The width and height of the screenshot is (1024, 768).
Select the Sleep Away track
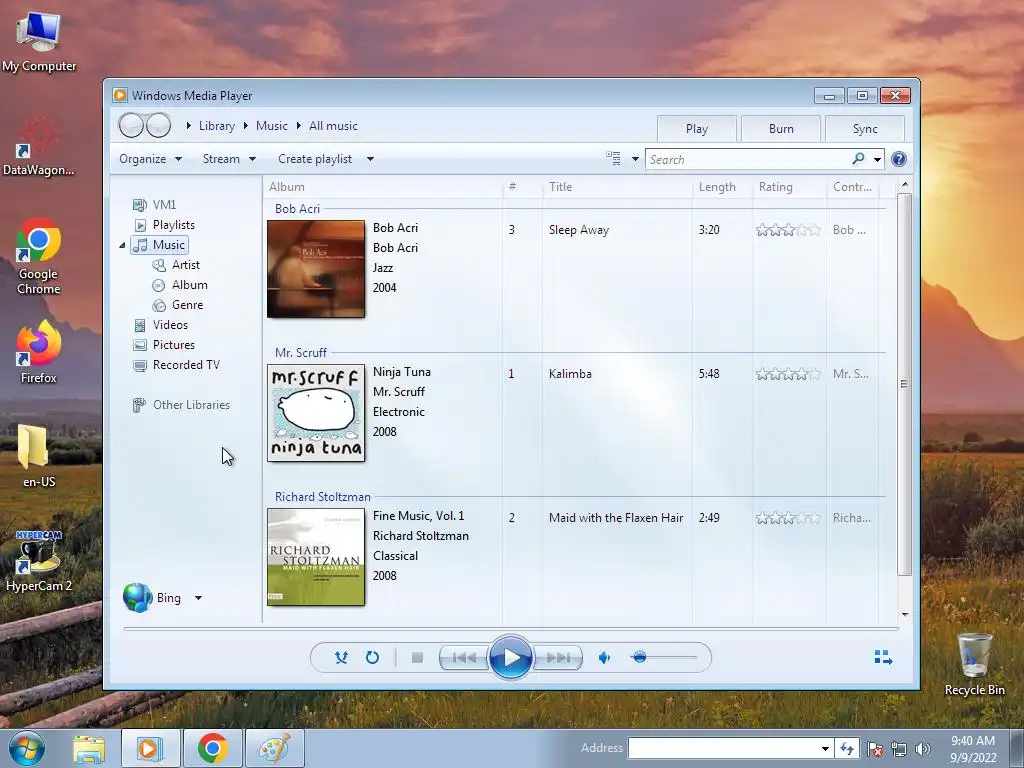(x=579, y=230)
